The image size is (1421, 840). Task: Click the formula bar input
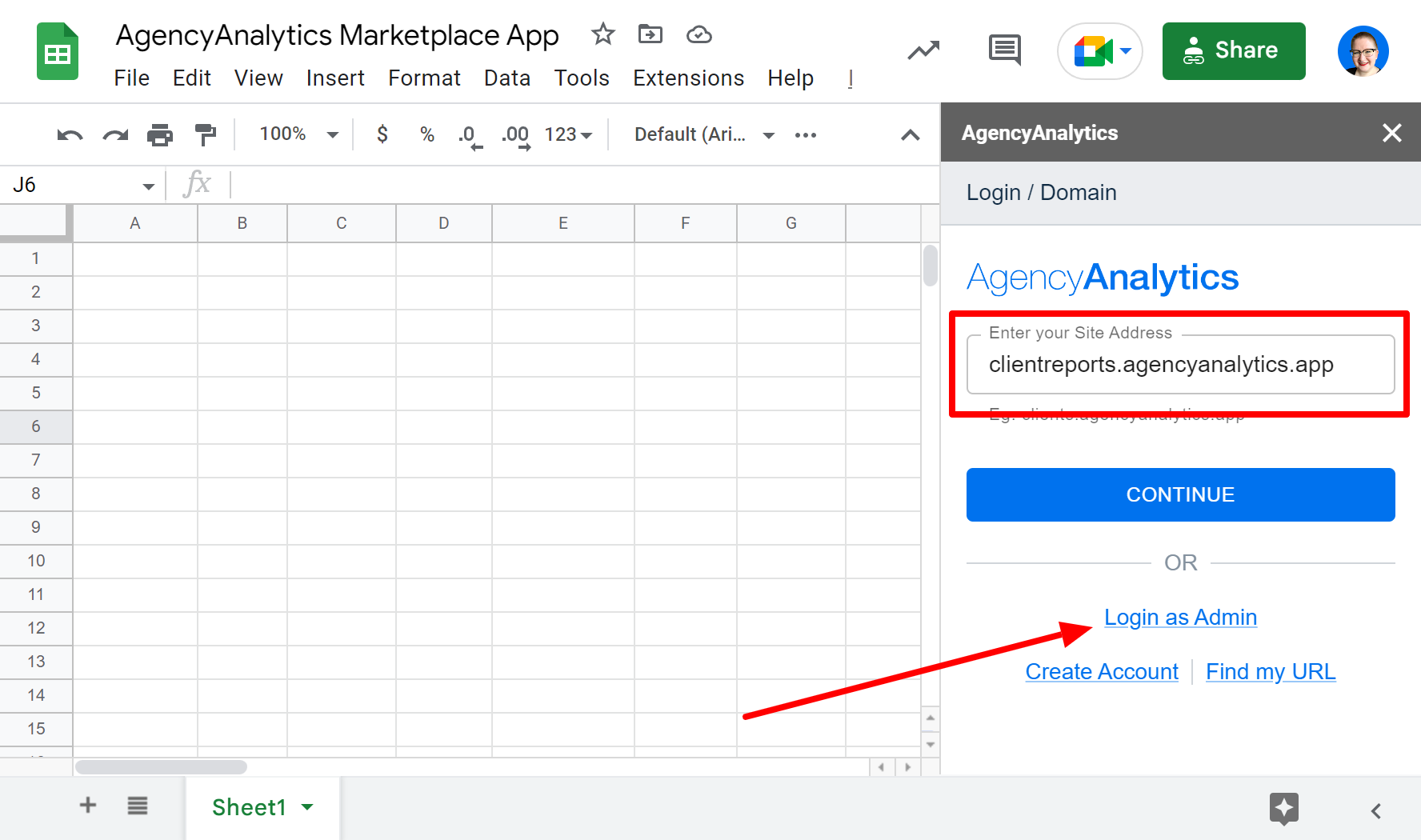(584, 185)
